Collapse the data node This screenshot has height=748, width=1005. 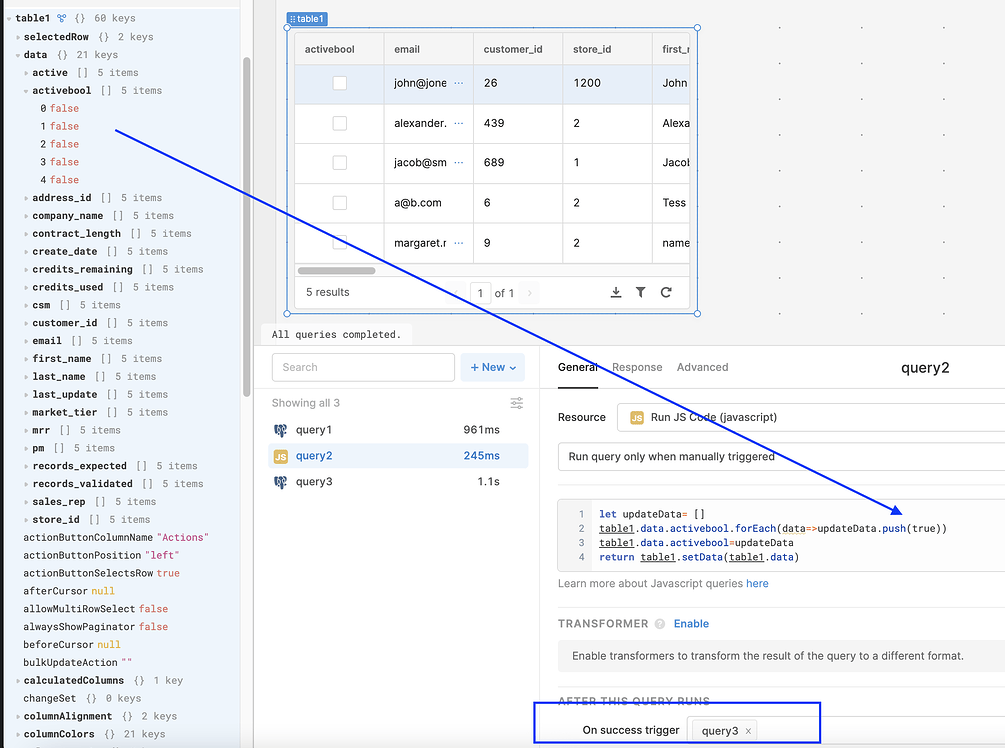[18, 55]
